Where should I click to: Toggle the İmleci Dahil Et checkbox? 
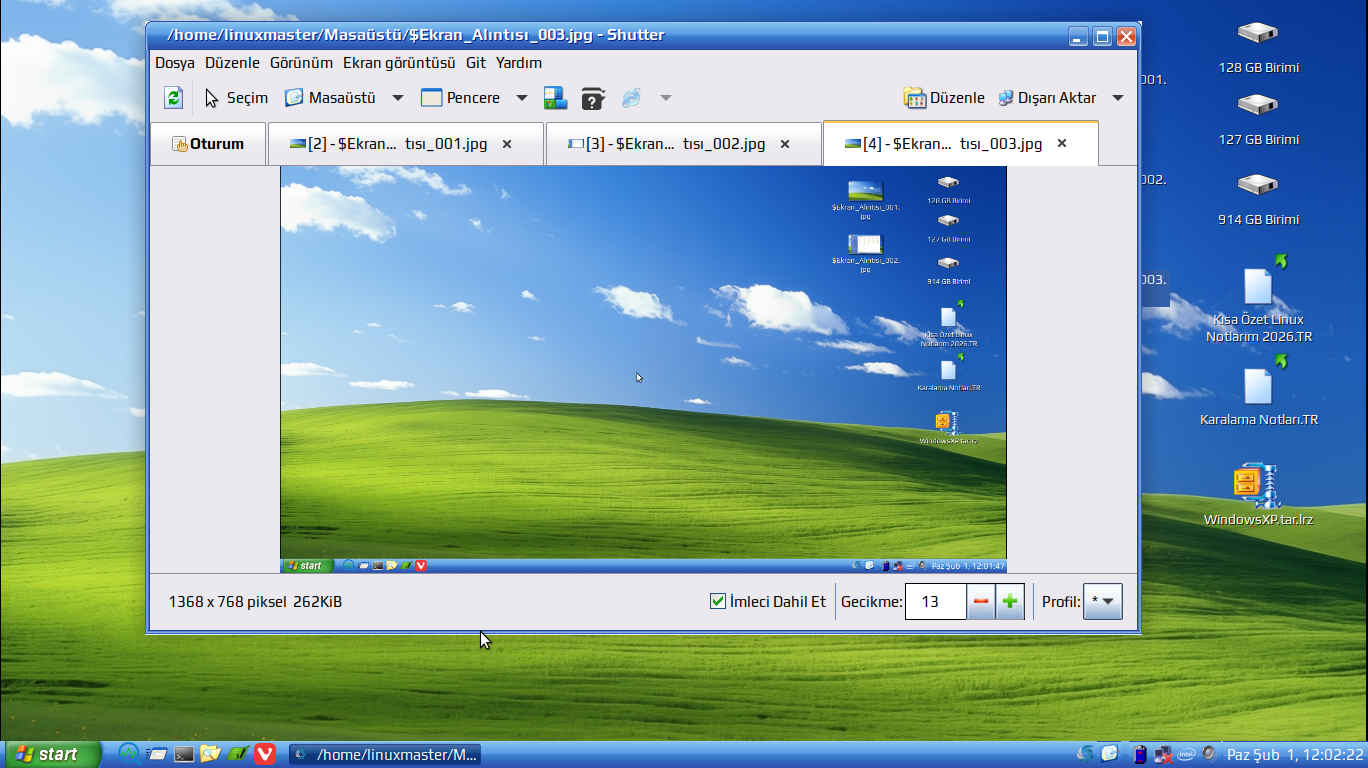[x=717, y=601]
